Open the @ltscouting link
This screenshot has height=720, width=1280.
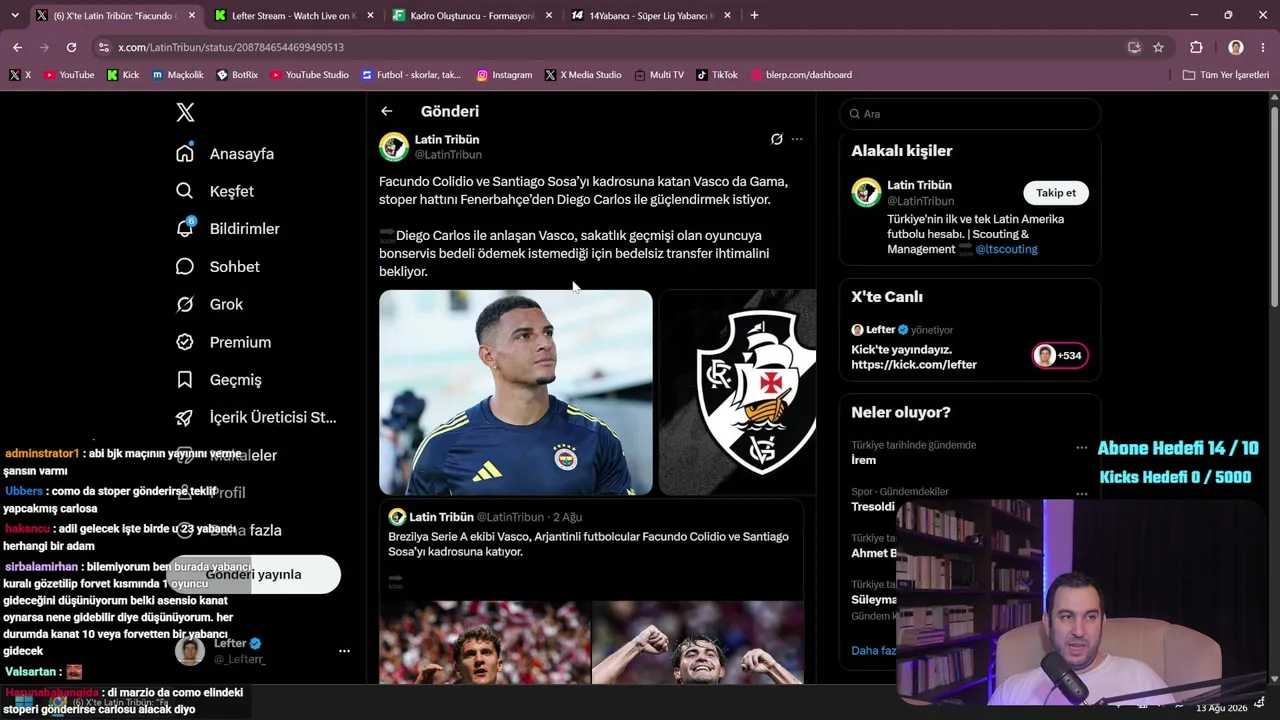pyautogui.click(x=1006, y=249)
